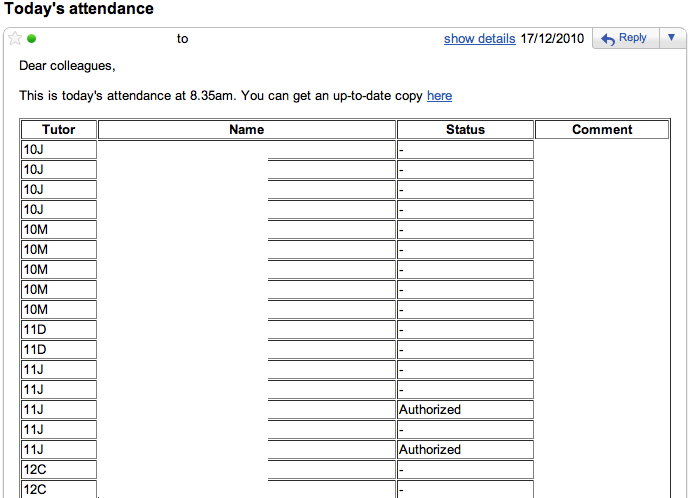The width and height of the screenshot is (691, 498).
Task: Select the Status column header
Action: [465, 129]
